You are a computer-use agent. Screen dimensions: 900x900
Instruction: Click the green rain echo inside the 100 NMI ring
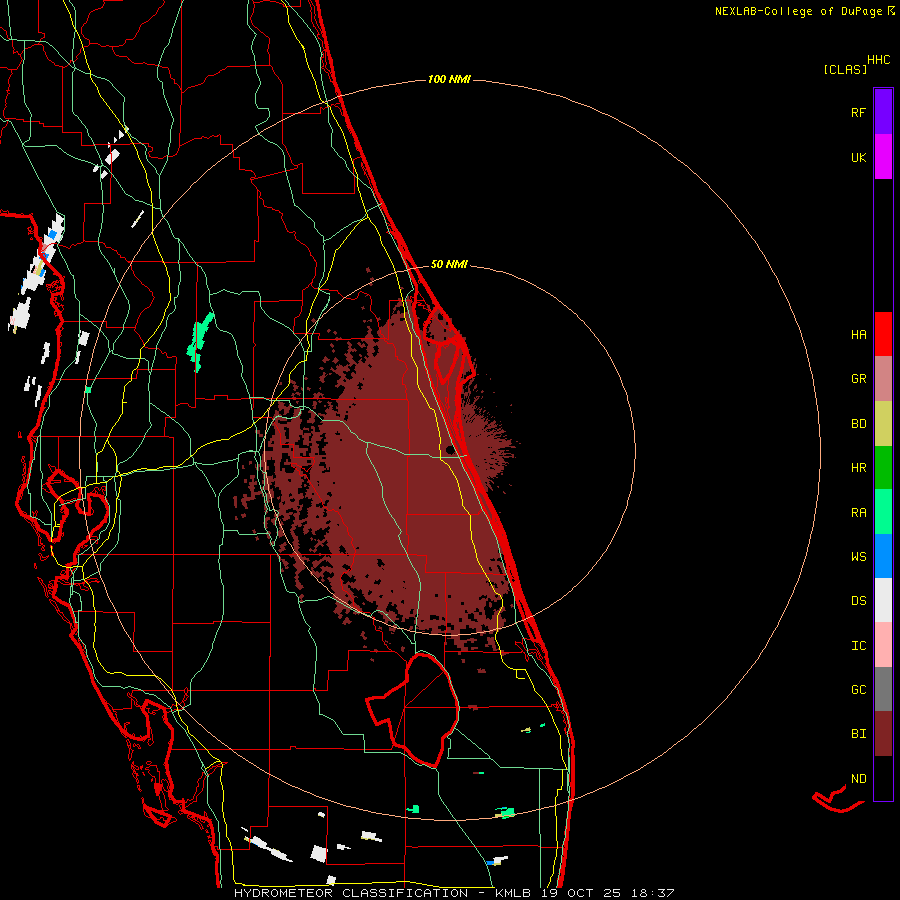(x=199, y=342)
